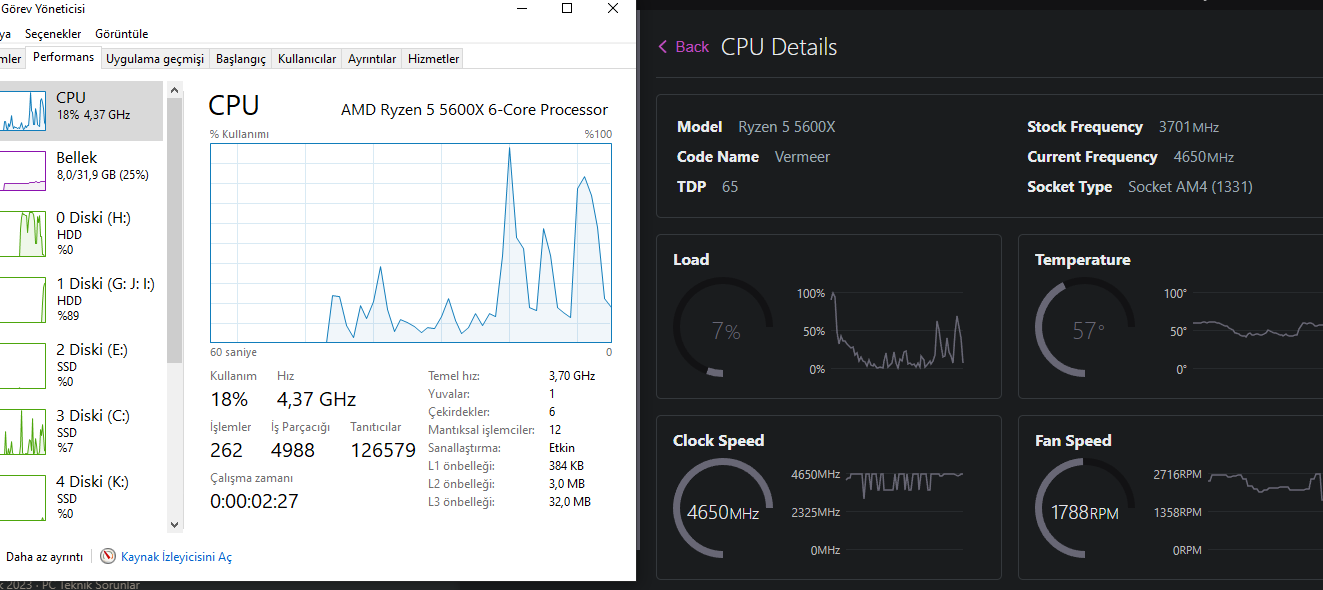Click the Bellek memory graph thumbnail

click(x=23, y=170)
